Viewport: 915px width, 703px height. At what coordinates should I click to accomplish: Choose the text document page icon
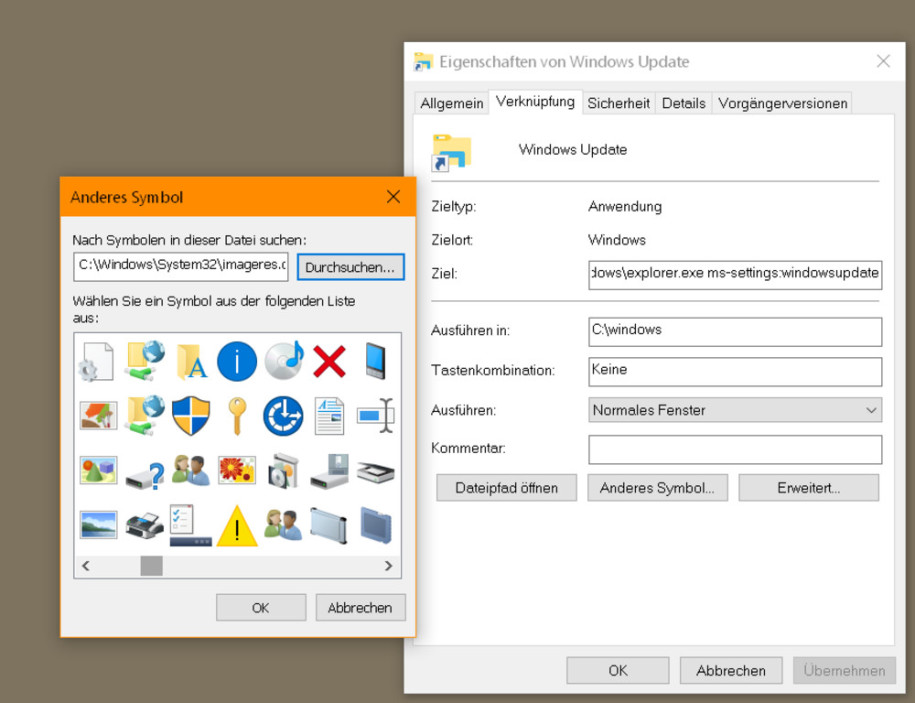pos(330,416)
